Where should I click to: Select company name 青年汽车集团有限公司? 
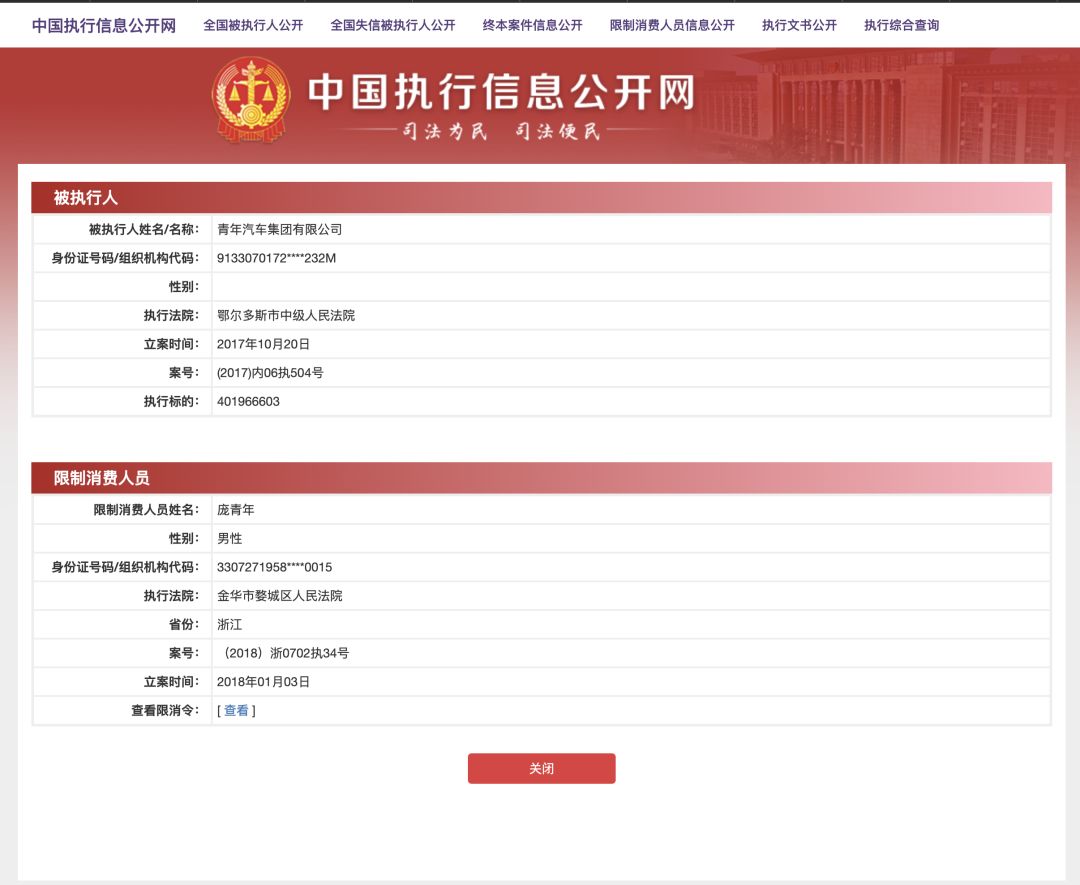click(x=280, y=229)
